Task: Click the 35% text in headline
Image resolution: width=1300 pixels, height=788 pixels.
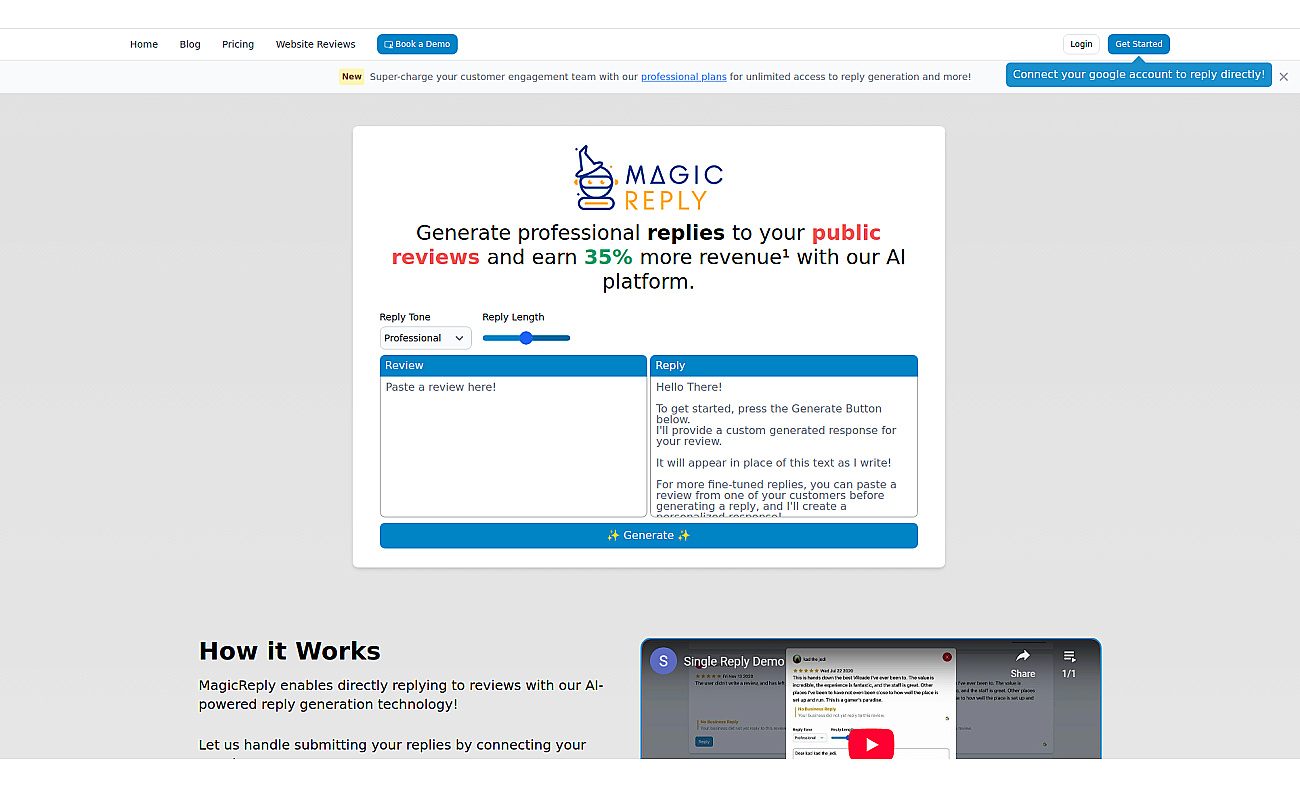Action: pos(608,257)
